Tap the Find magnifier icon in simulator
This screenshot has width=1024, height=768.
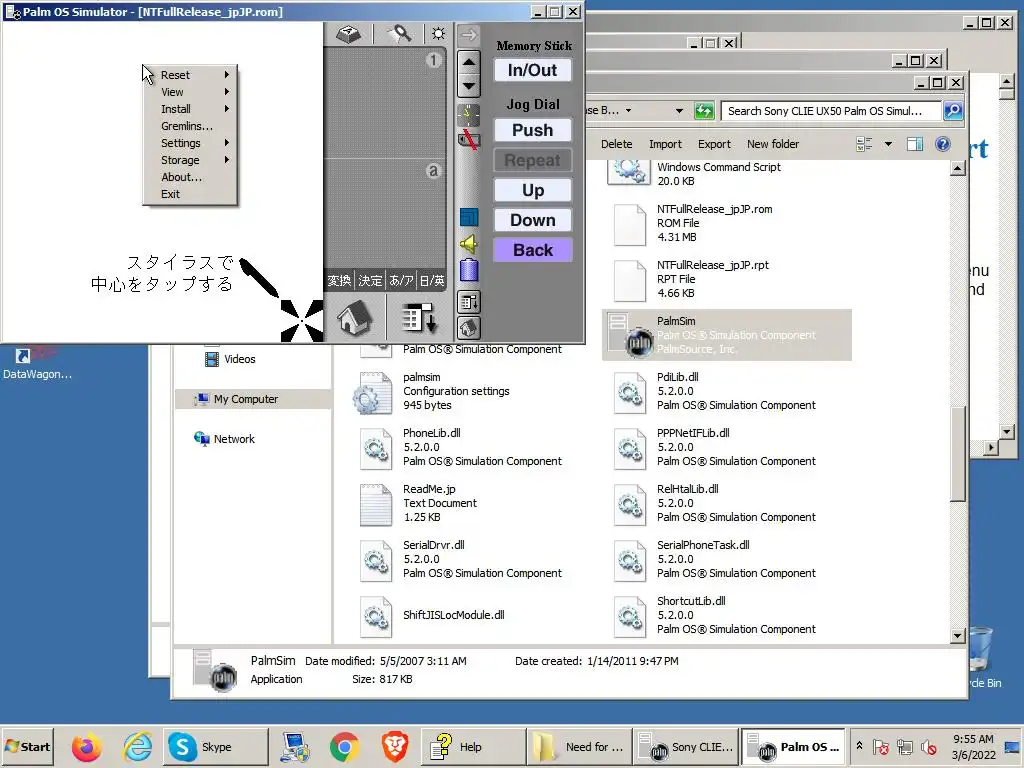point(398,33)
